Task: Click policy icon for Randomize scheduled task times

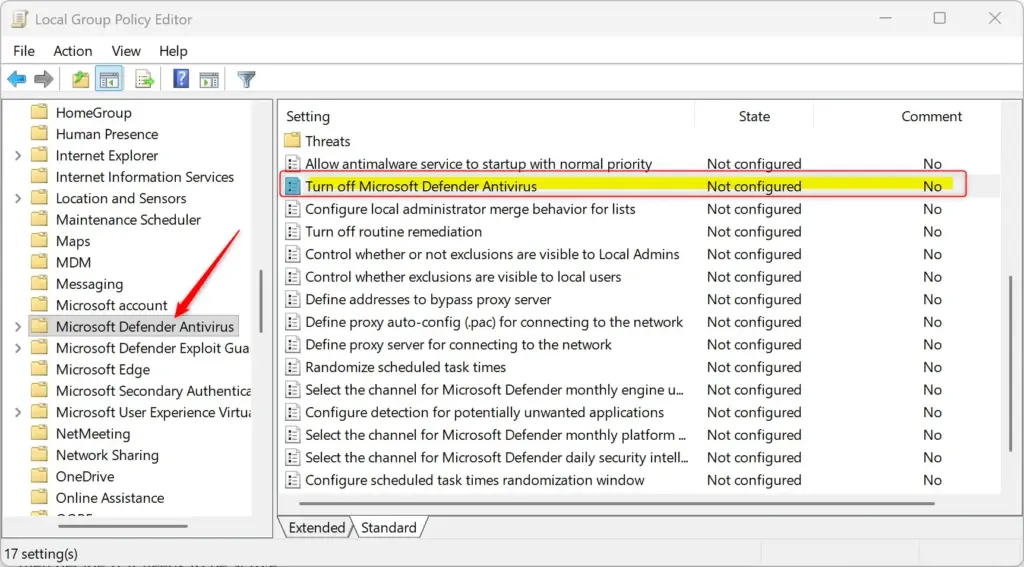Action: pos(293,367)
